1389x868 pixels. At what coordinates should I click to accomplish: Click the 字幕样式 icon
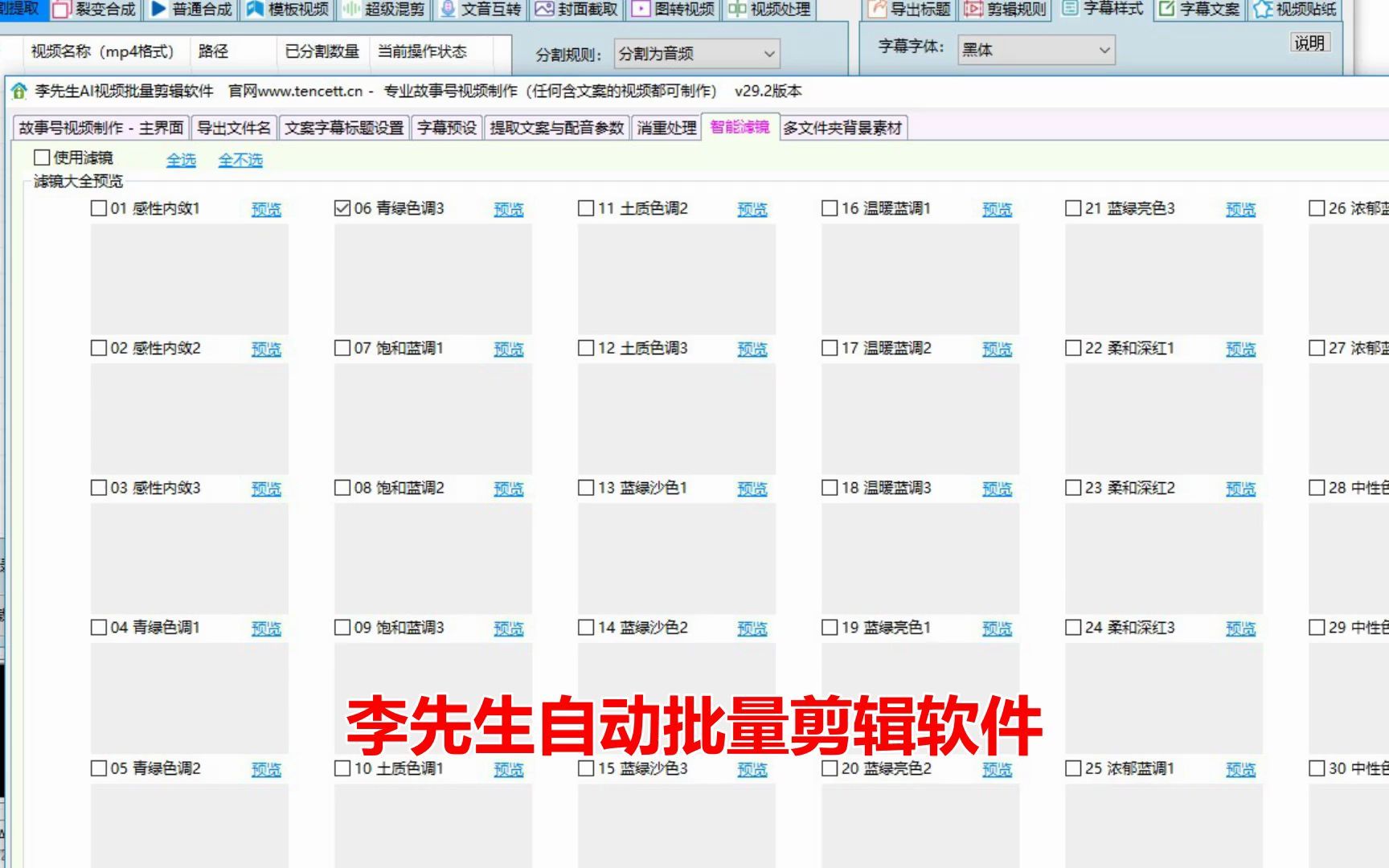(1070, 8)
